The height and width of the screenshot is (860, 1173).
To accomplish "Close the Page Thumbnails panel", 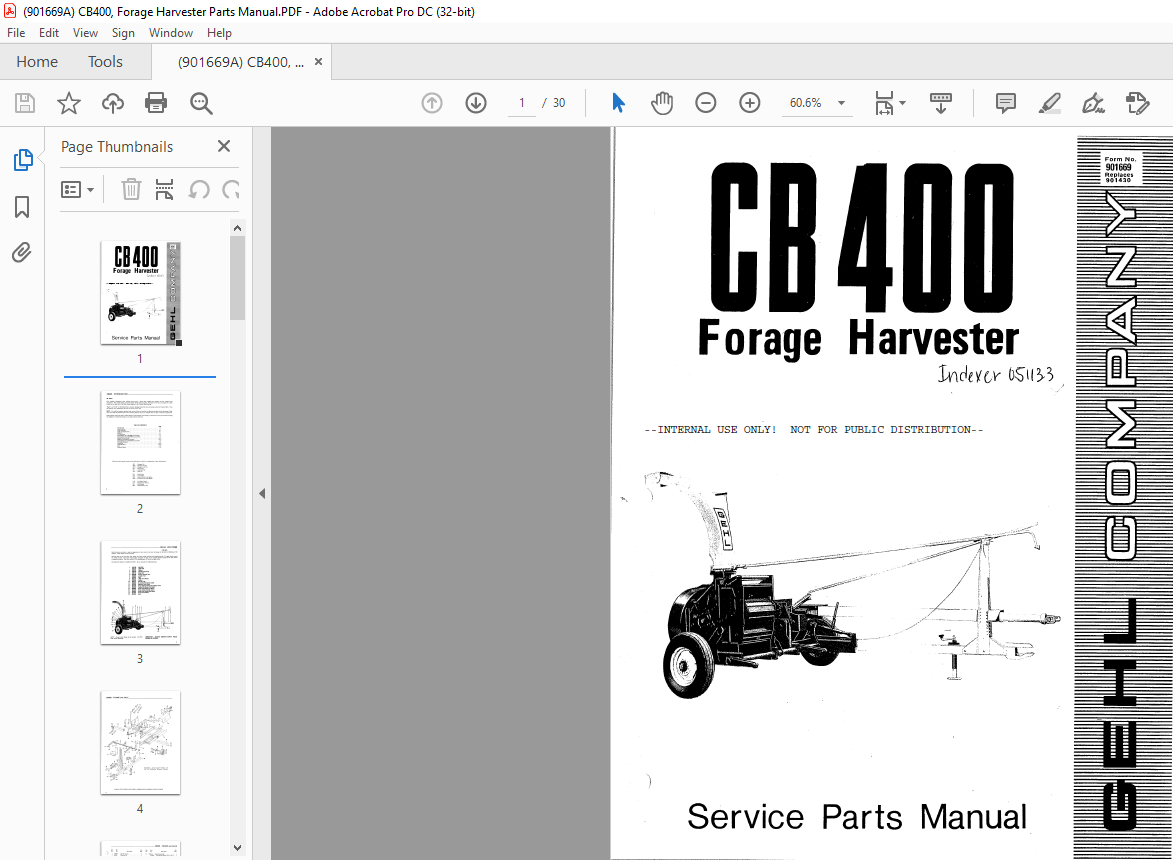I will point(224,147).
